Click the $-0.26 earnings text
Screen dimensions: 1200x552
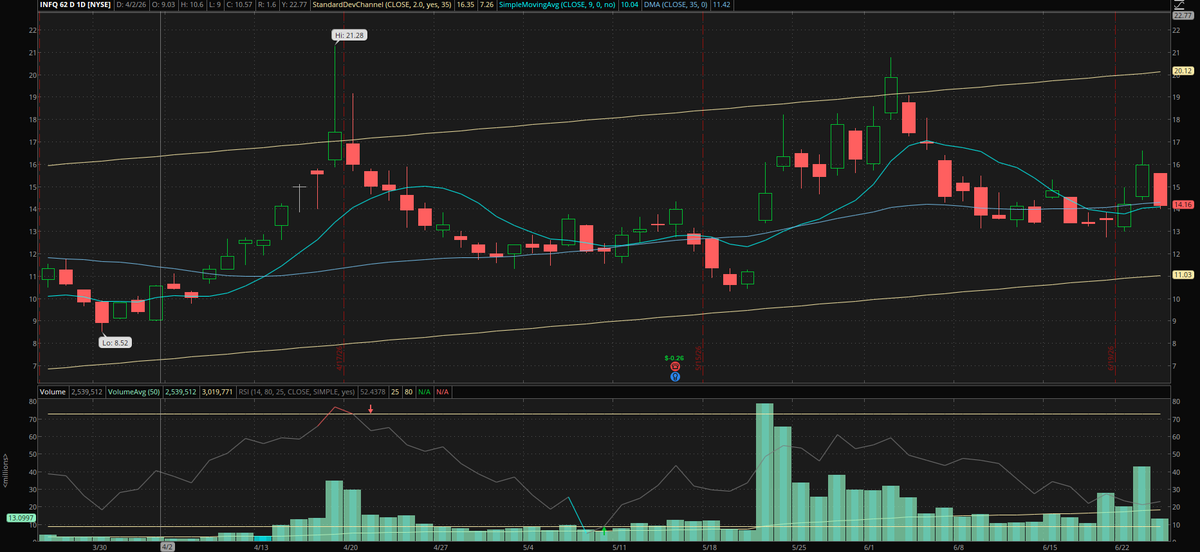coord(675,357)
